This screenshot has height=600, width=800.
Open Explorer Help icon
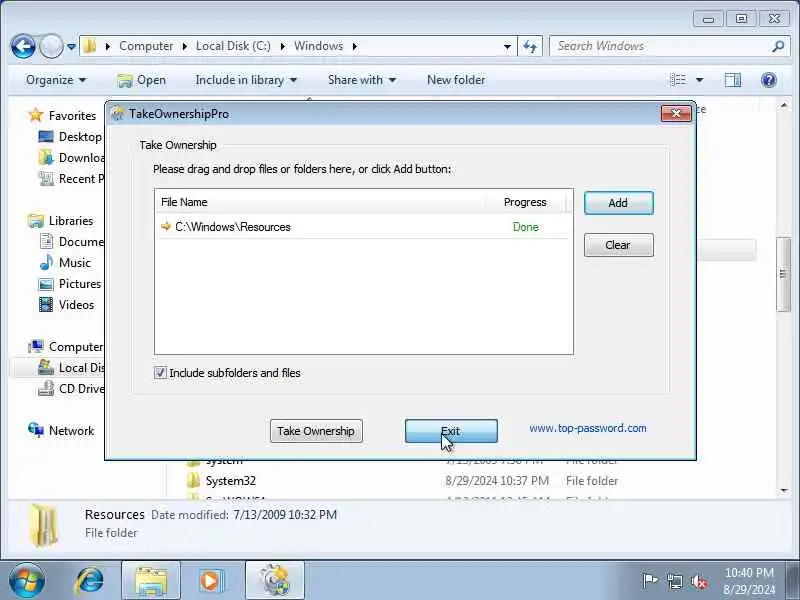click(768, 80)
